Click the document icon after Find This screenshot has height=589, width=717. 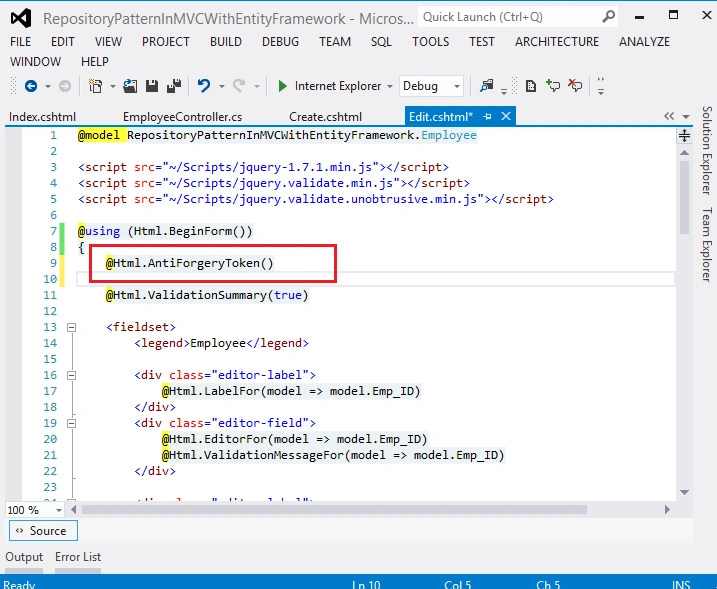tap(530, 86)
